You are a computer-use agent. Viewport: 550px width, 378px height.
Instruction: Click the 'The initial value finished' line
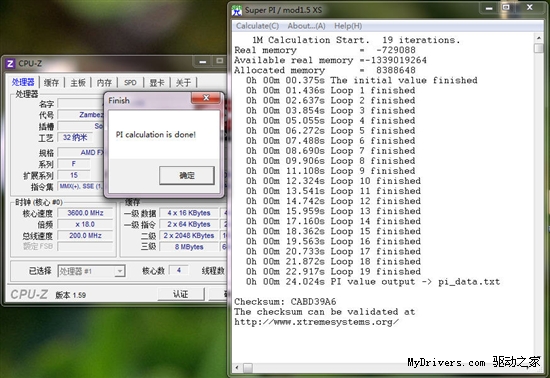click(361, 80)
